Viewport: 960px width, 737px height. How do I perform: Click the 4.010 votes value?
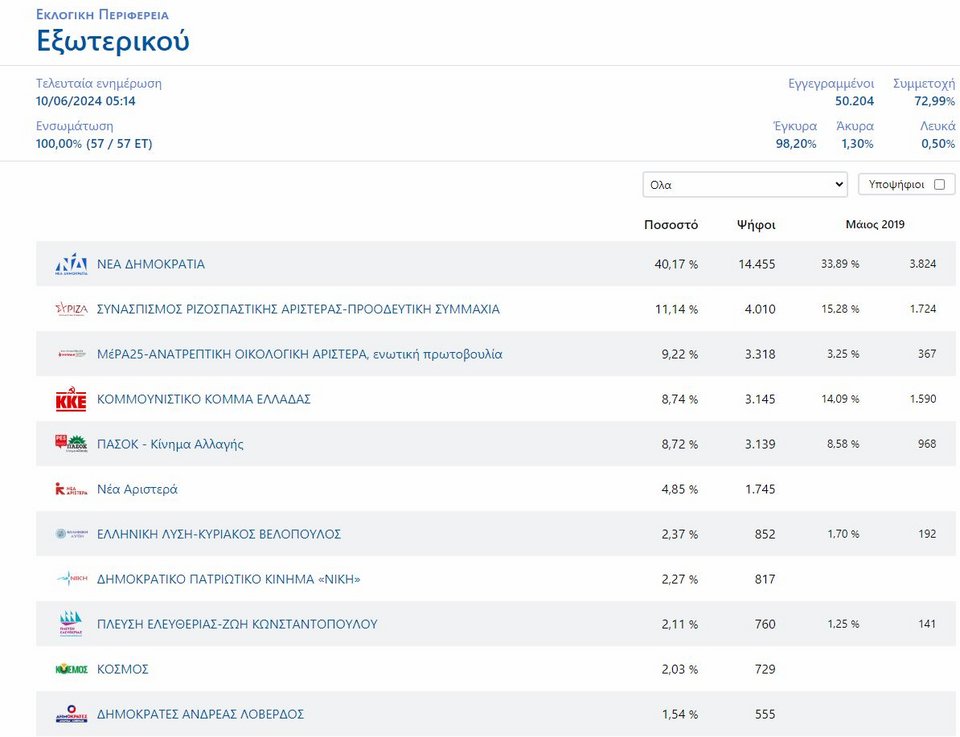coord(760,309)
